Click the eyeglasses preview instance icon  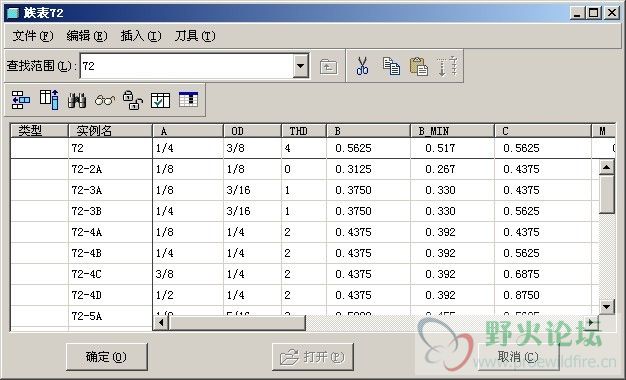point(105,100)
